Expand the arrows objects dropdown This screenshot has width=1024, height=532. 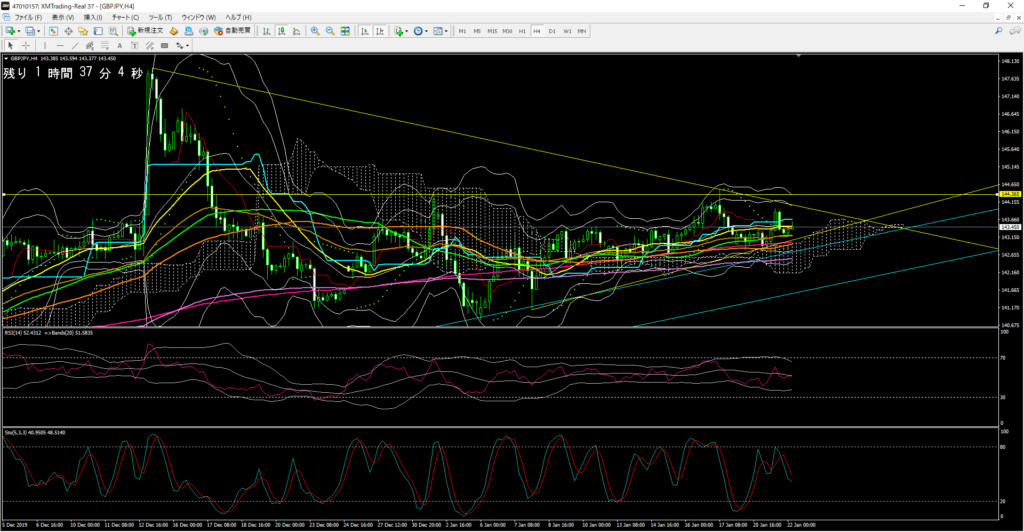[x=187, y=46]
